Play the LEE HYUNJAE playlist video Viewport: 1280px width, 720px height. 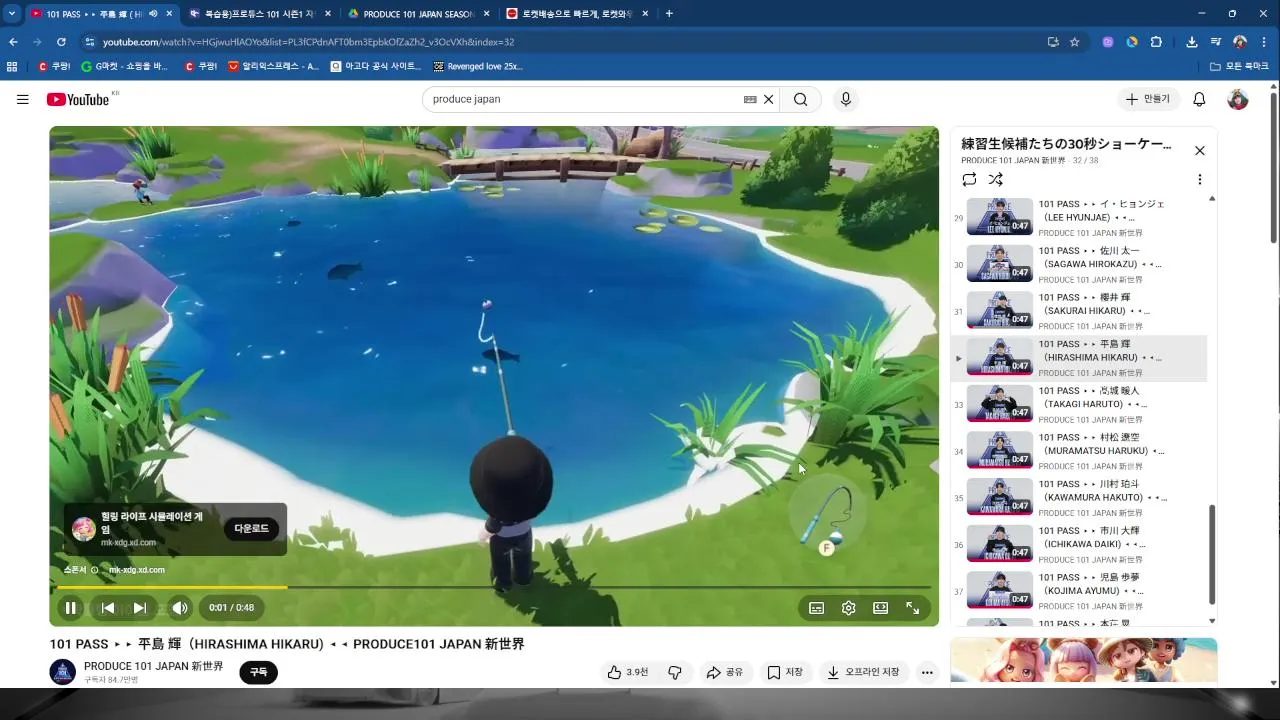click(1079, 217)
